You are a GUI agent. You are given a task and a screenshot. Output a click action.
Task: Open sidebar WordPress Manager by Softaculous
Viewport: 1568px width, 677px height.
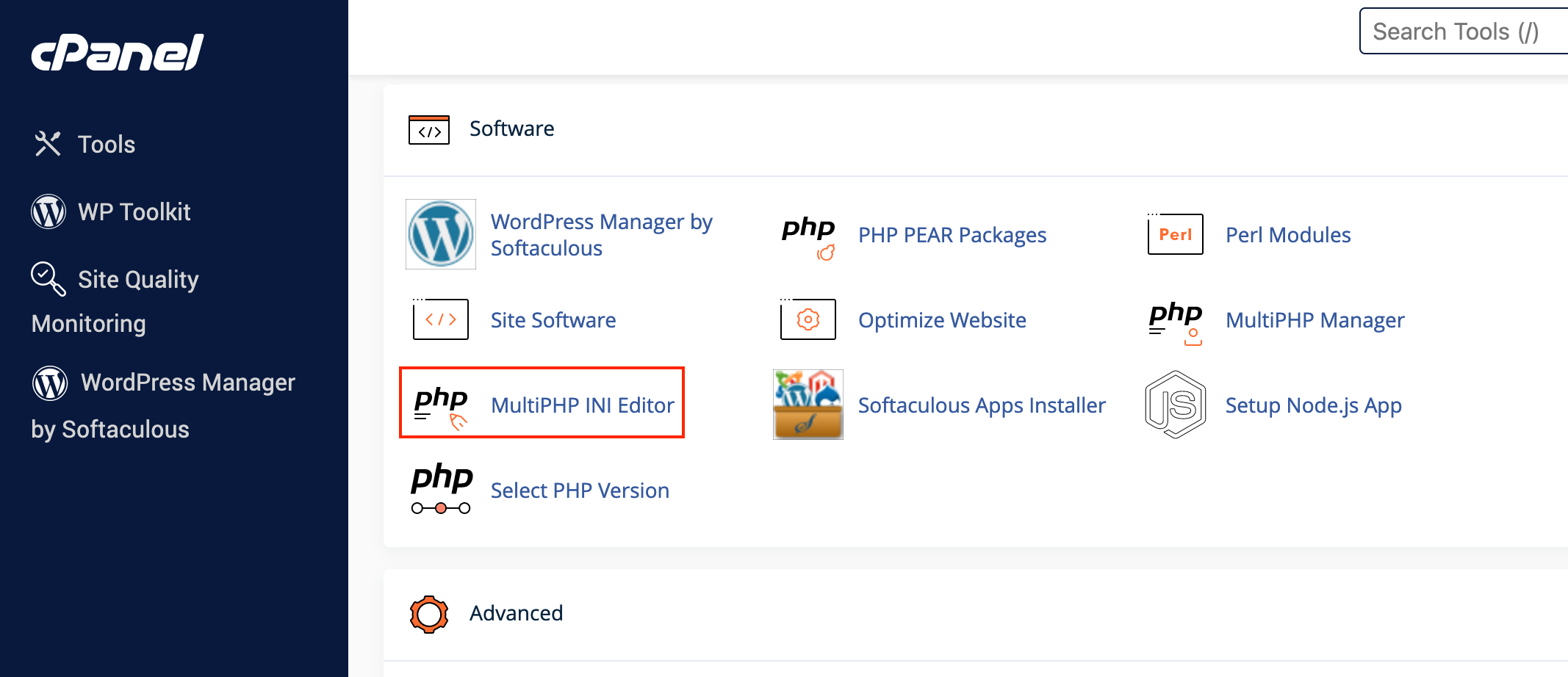pyautogui.click(x=163, y=405)
